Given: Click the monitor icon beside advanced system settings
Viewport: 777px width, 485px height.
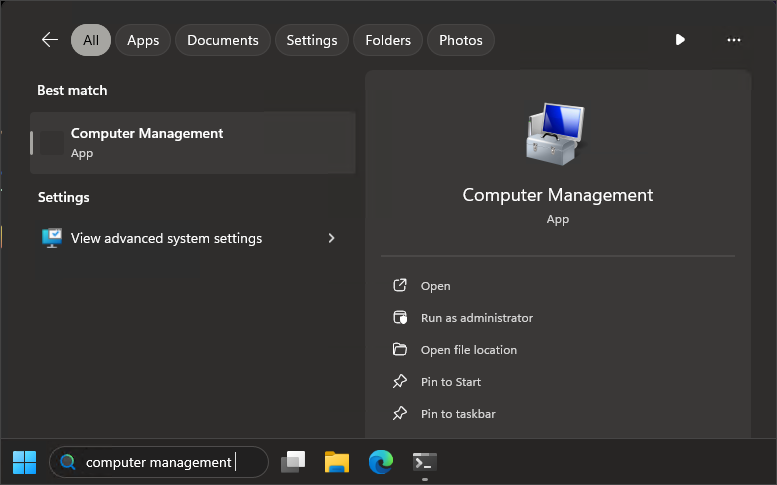Looking at the screenshot, I should pos(52,238).
